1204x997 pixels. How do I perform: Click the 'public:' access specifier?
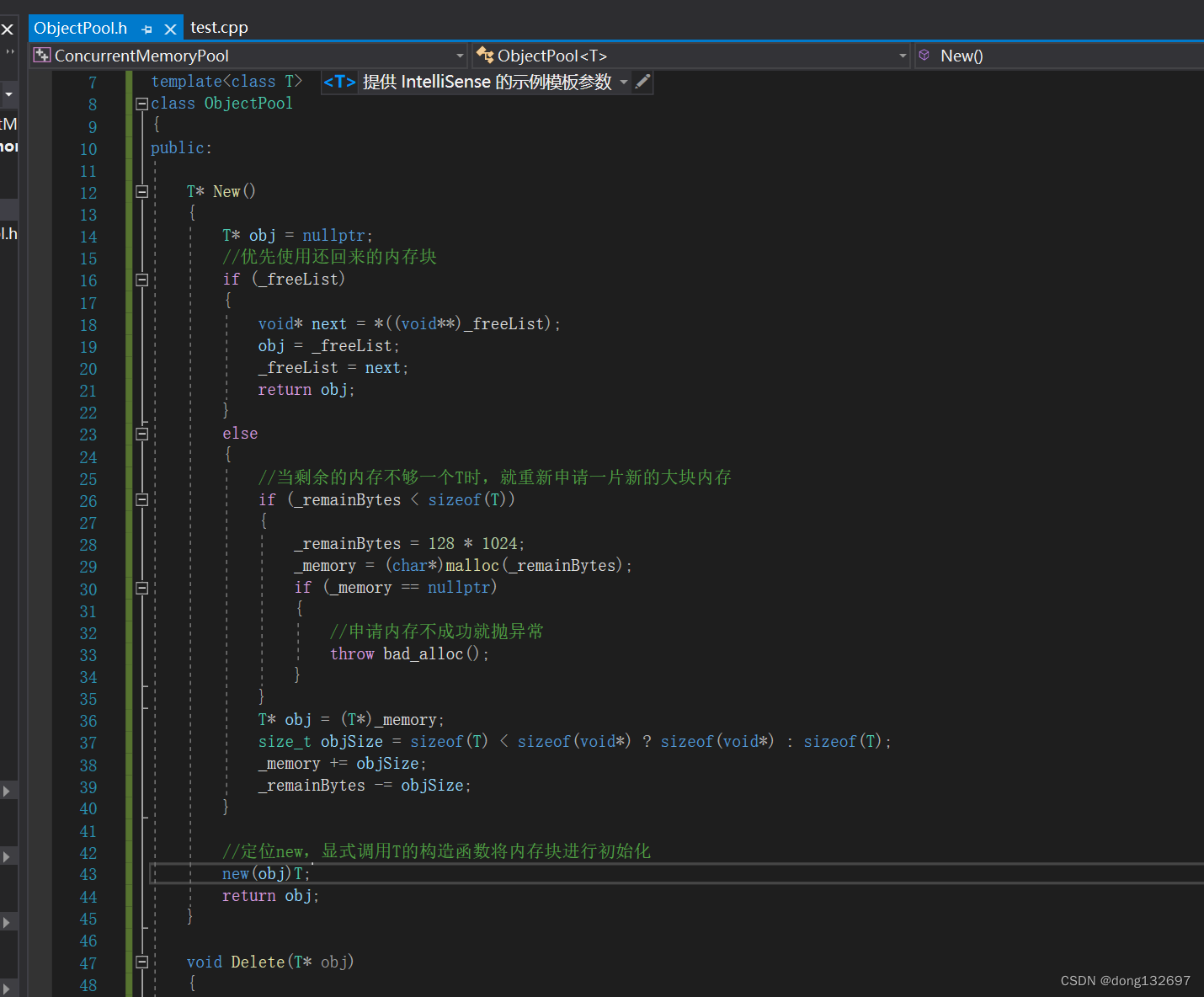point(181,148)
